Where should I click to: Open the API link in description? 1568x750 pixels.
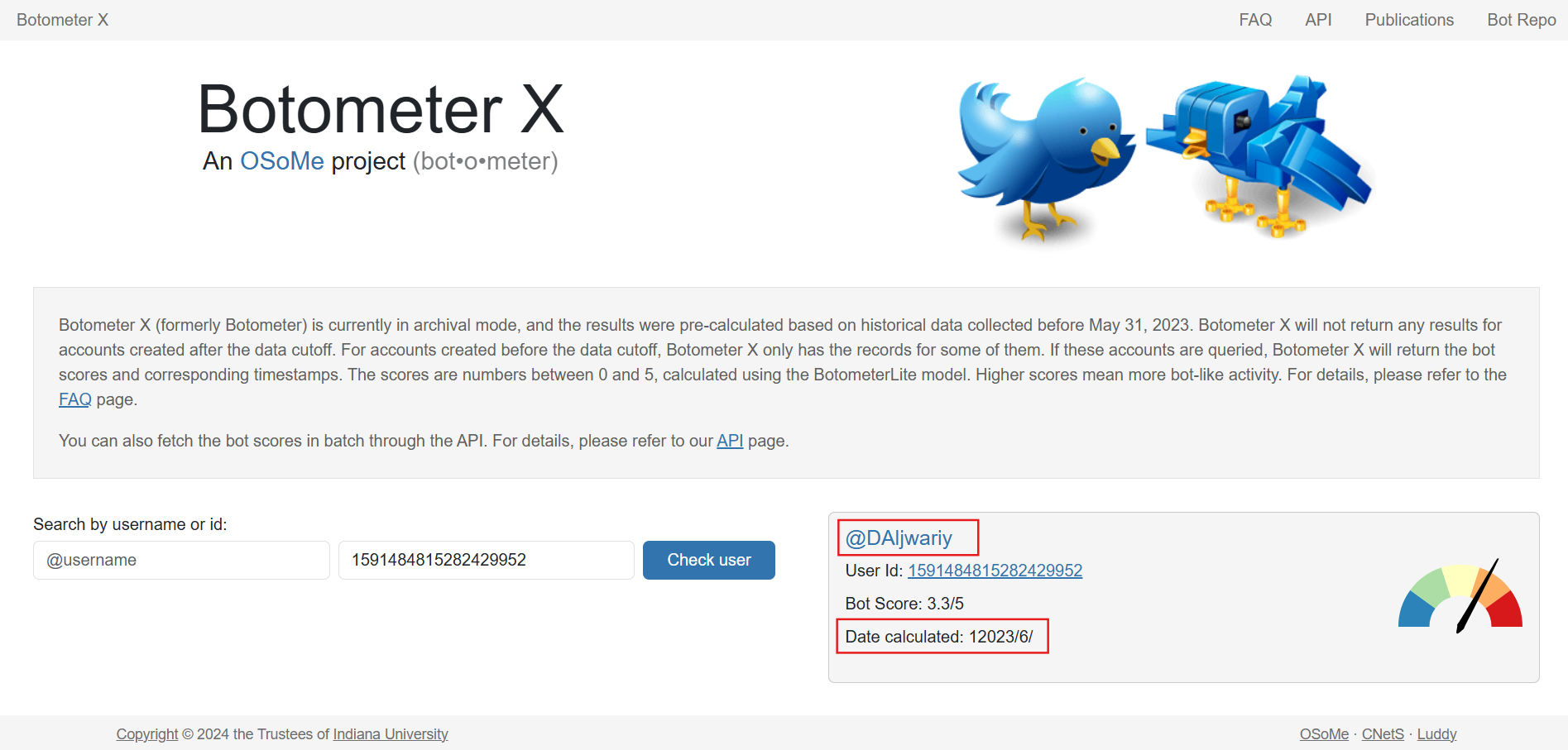[x=730, y=441]
